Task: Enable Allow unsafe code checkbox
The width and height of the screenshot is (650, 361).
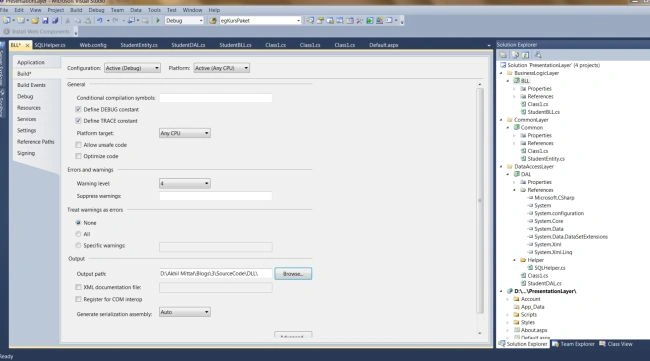Action: click(78, 145)
